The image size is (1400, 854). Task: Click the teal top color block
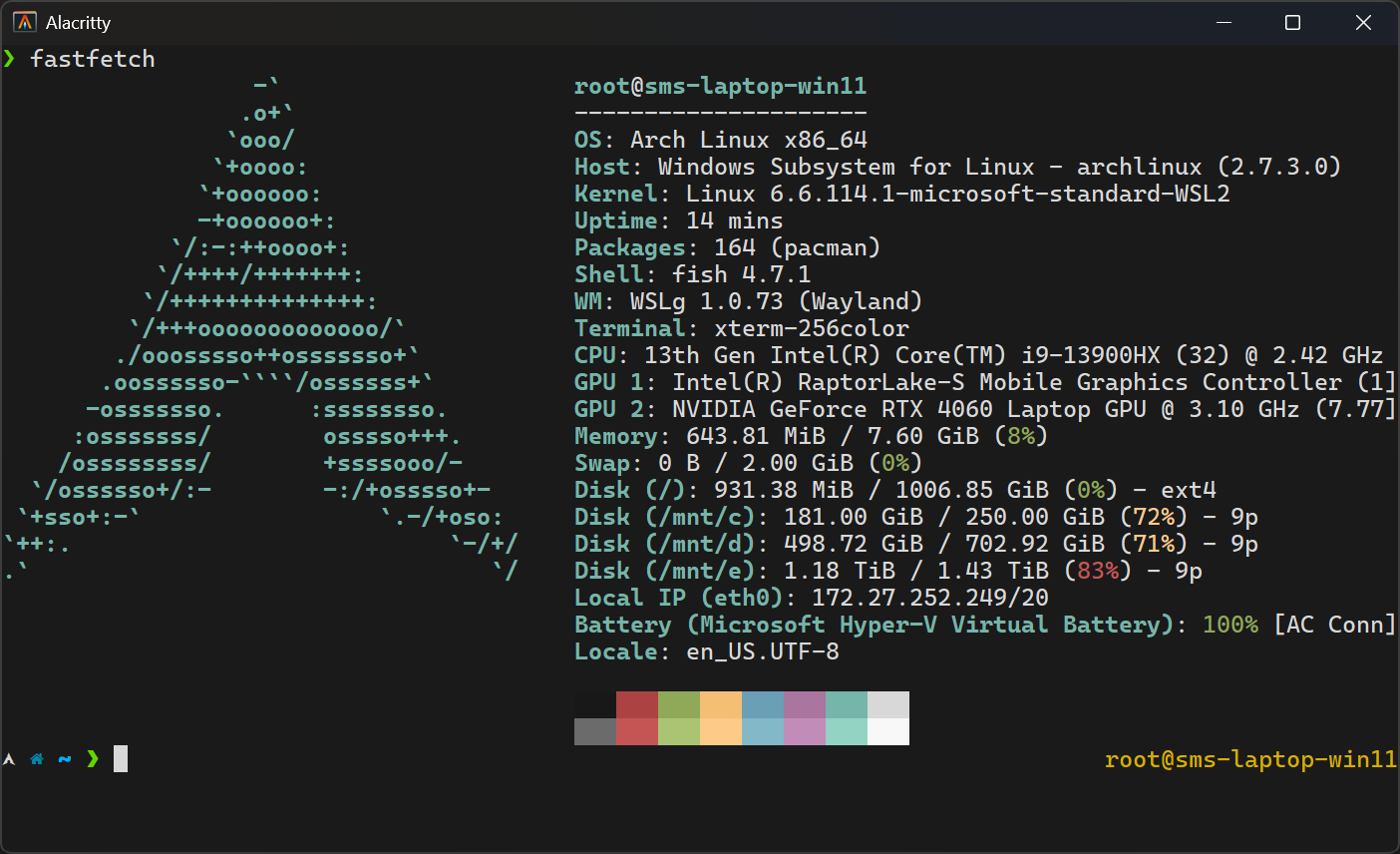coord(847,704)
